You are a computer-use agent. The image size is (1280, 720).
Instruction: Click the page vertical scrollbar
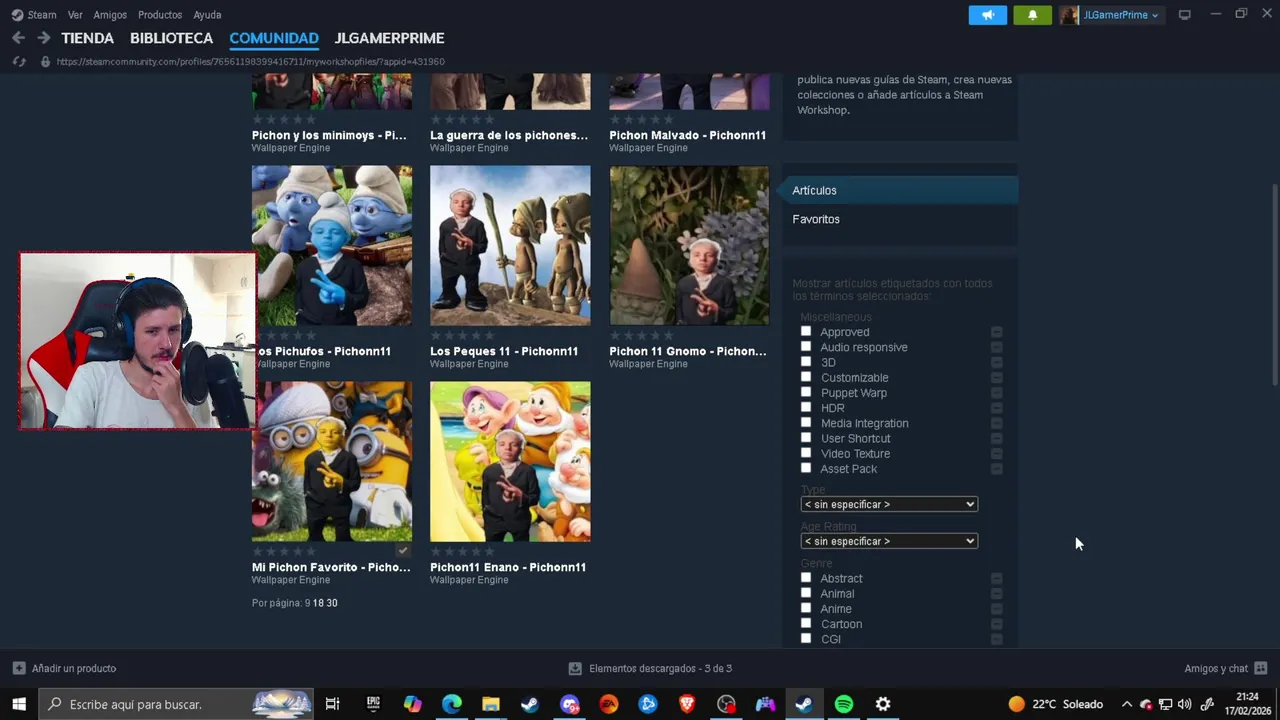pyautogui.click(x=1274, y=285)
